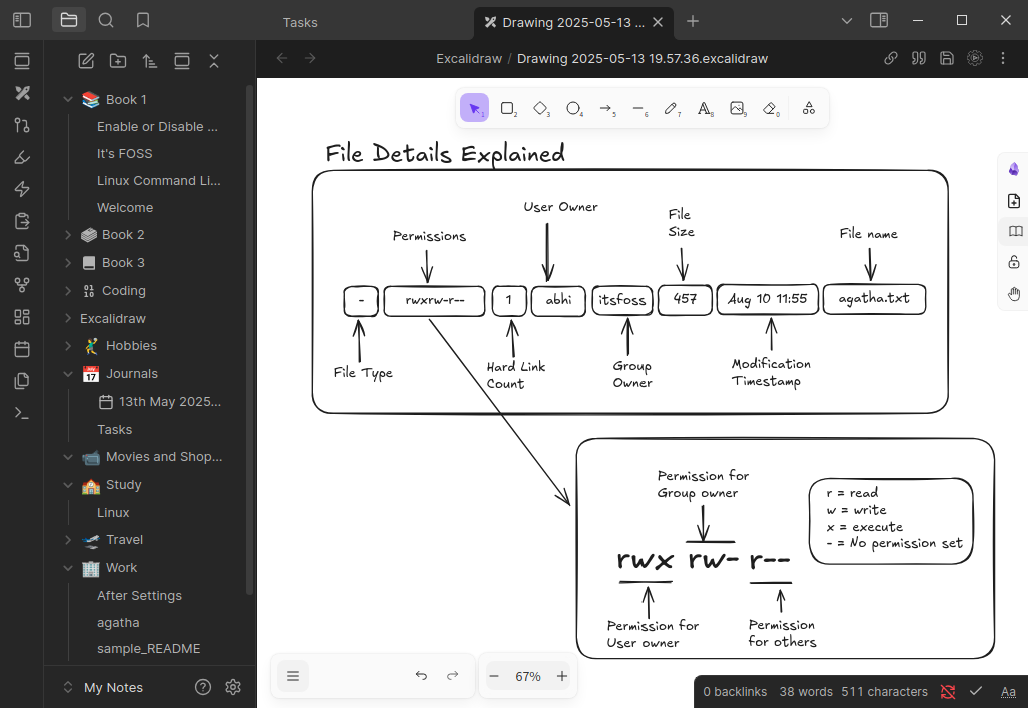Select the Ellipse tool
The image size is (1028, 708).
[x=573, y=108]
